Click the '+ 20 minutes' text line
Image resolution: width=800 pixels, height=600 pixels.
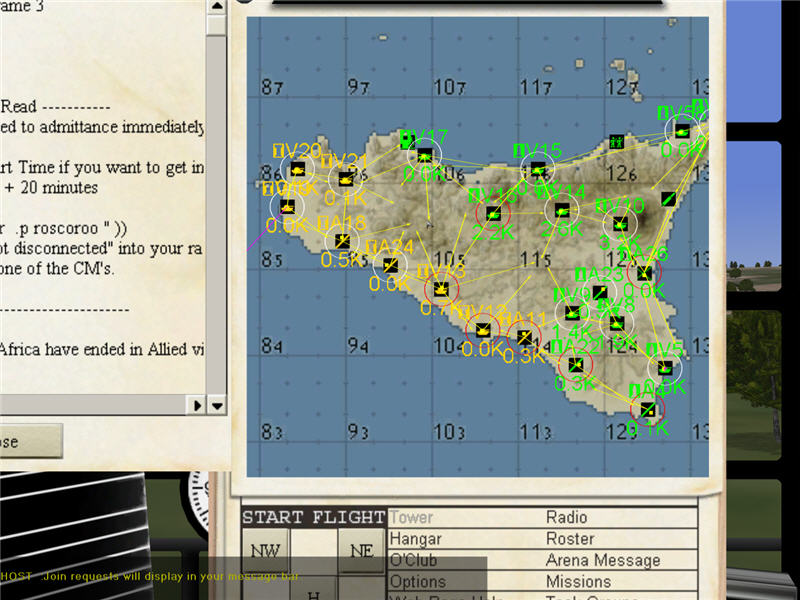51,187
